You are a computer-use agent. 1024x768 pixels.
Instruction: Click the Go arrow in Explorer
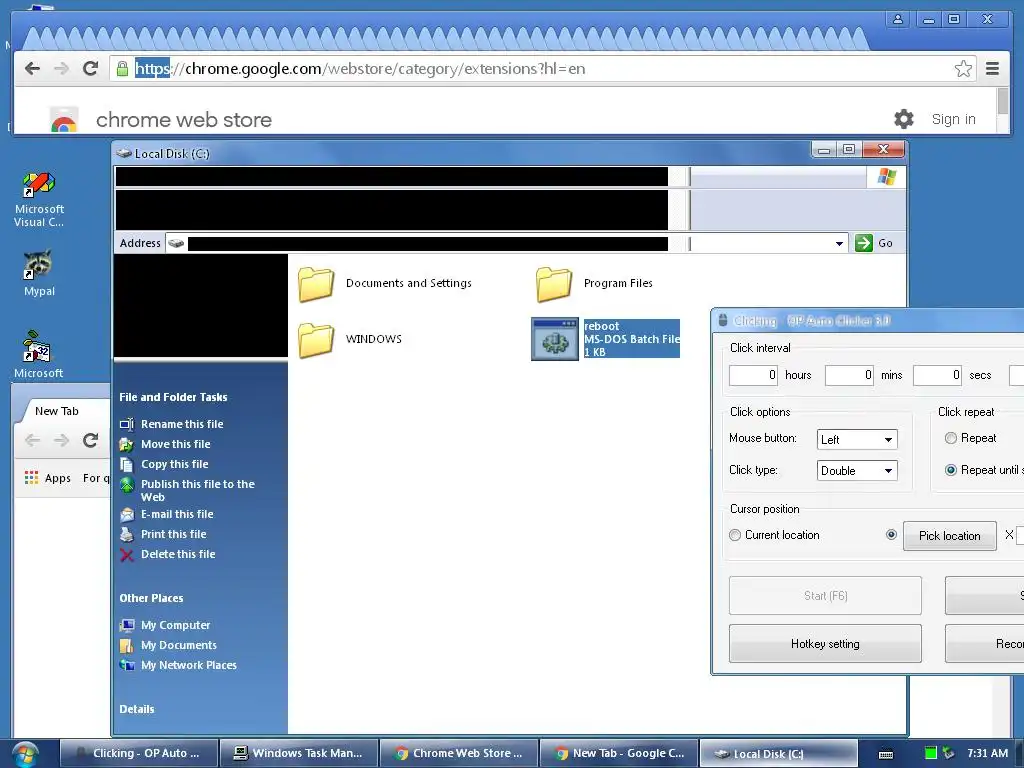click(864, 243)
